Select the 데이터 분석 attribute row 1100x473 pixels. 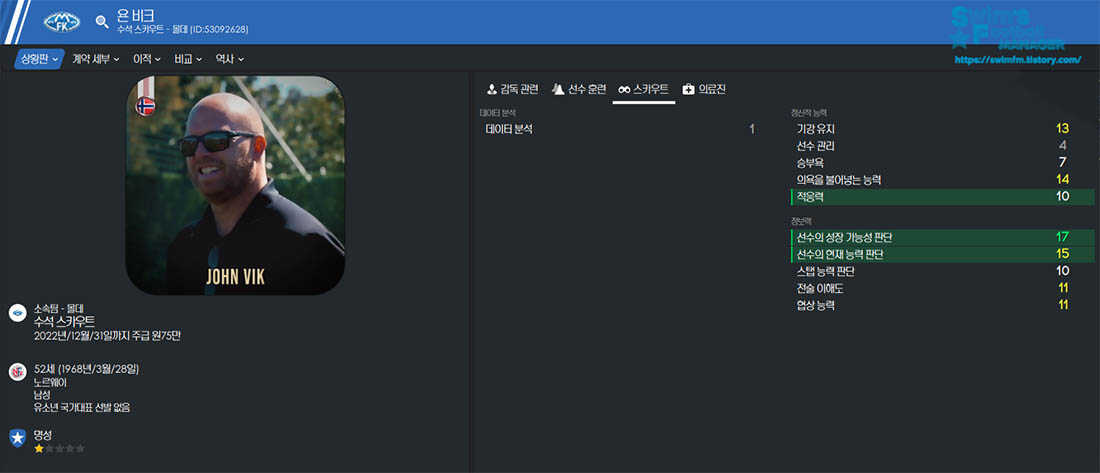620,129
